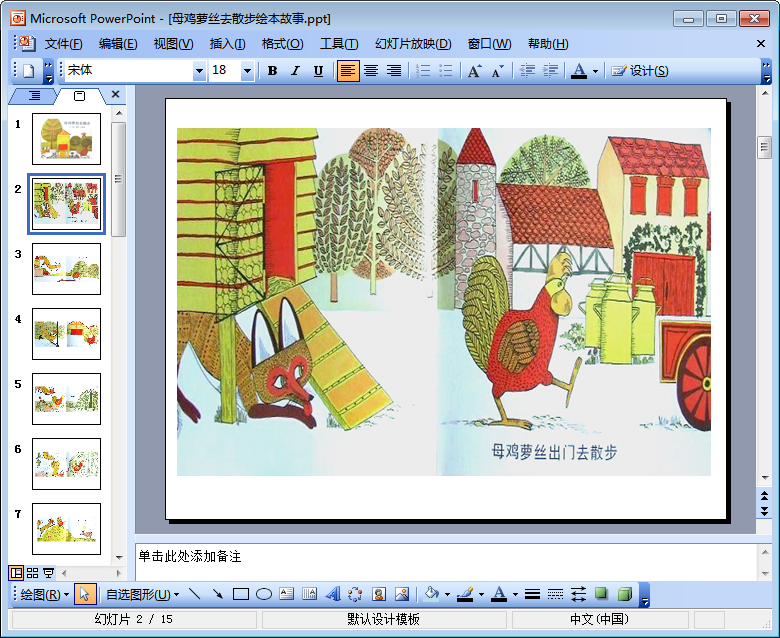Apply line color
Viewport: 780px width, 638px height.
pos(465,594)
